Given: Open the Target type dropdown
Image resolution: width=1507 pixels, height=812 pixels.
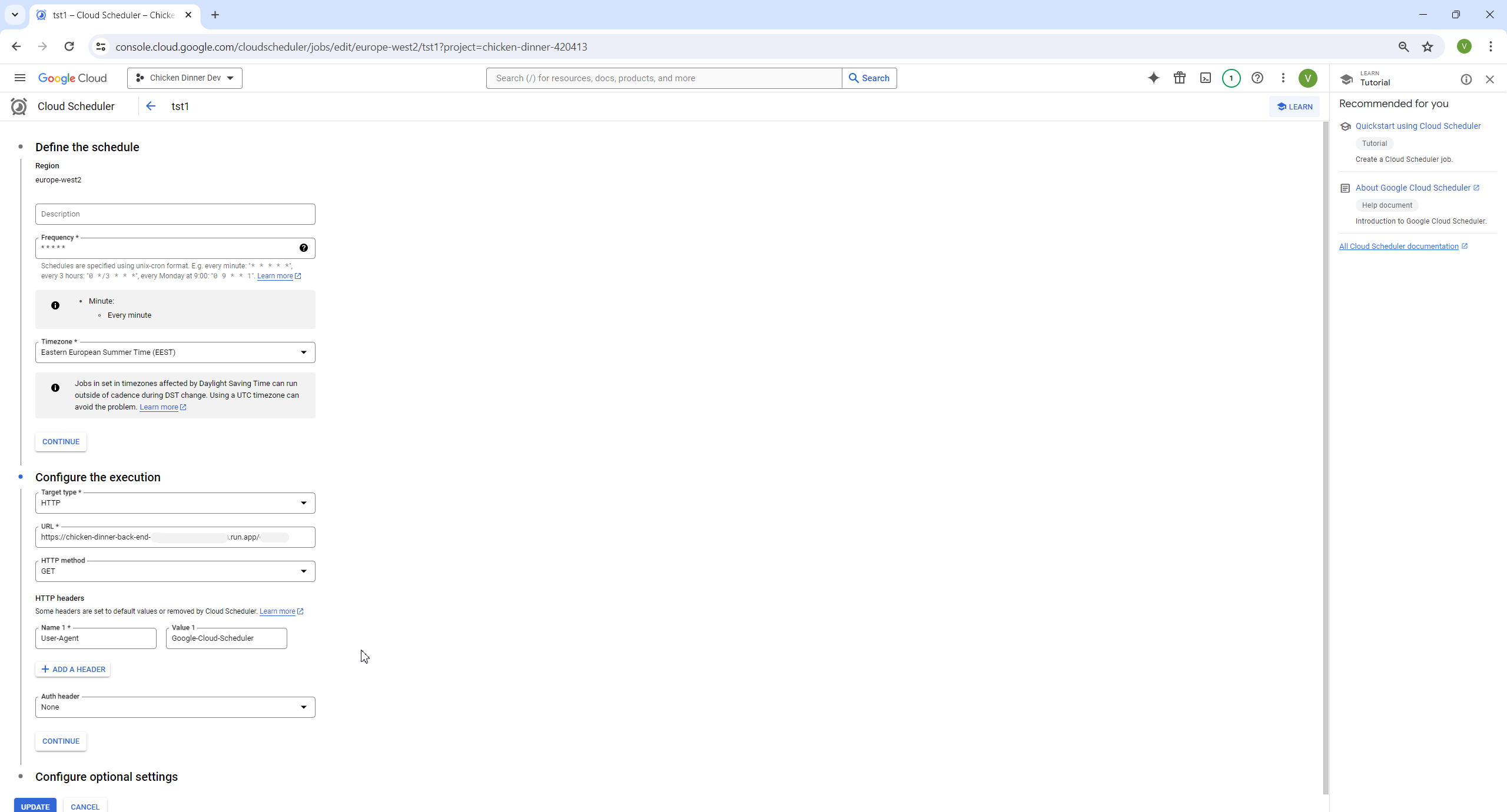Looking at the screenshot, I should point(175,503).
